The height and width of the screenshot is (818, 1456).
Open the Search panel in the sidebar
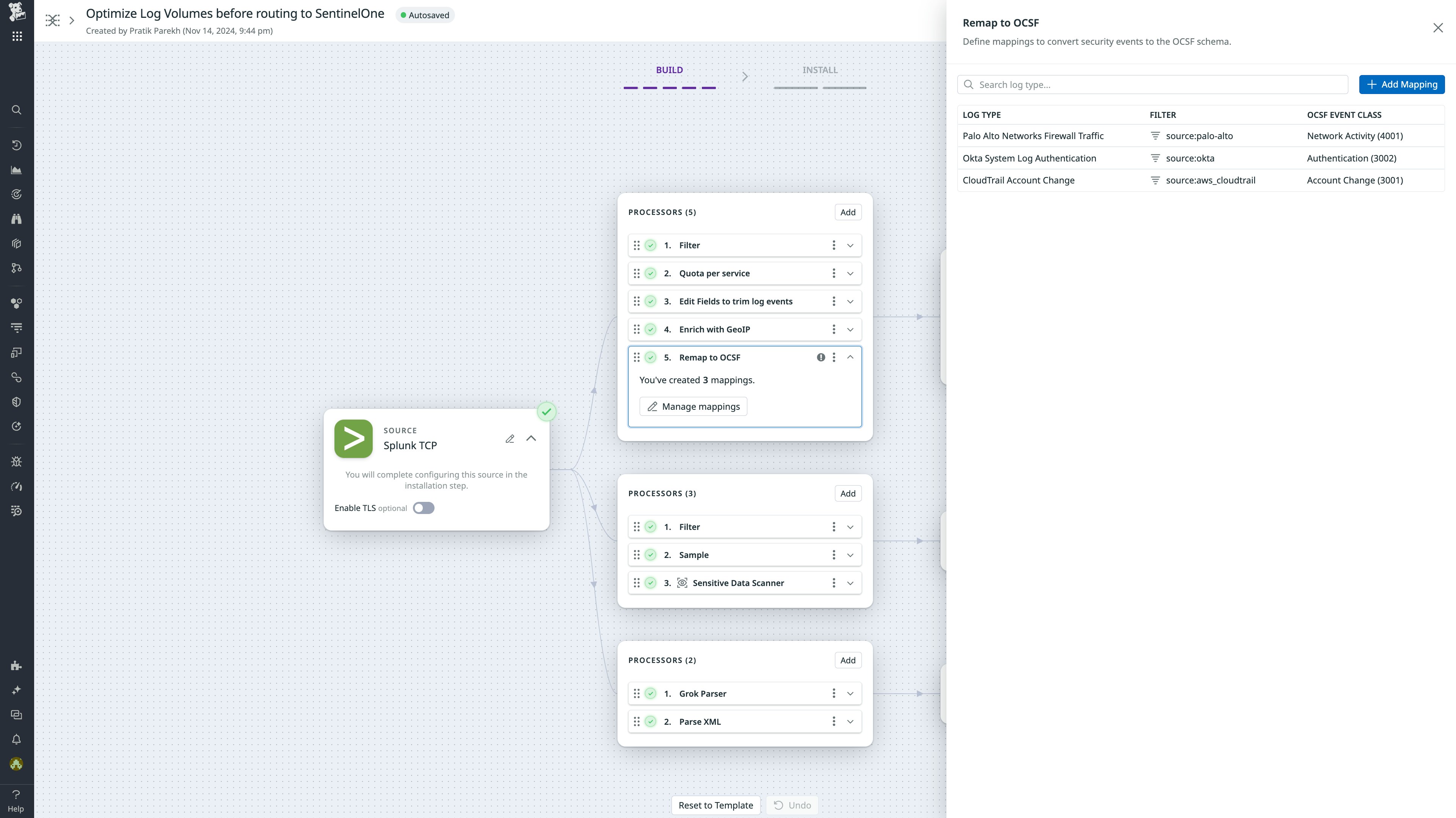point(16,110)
